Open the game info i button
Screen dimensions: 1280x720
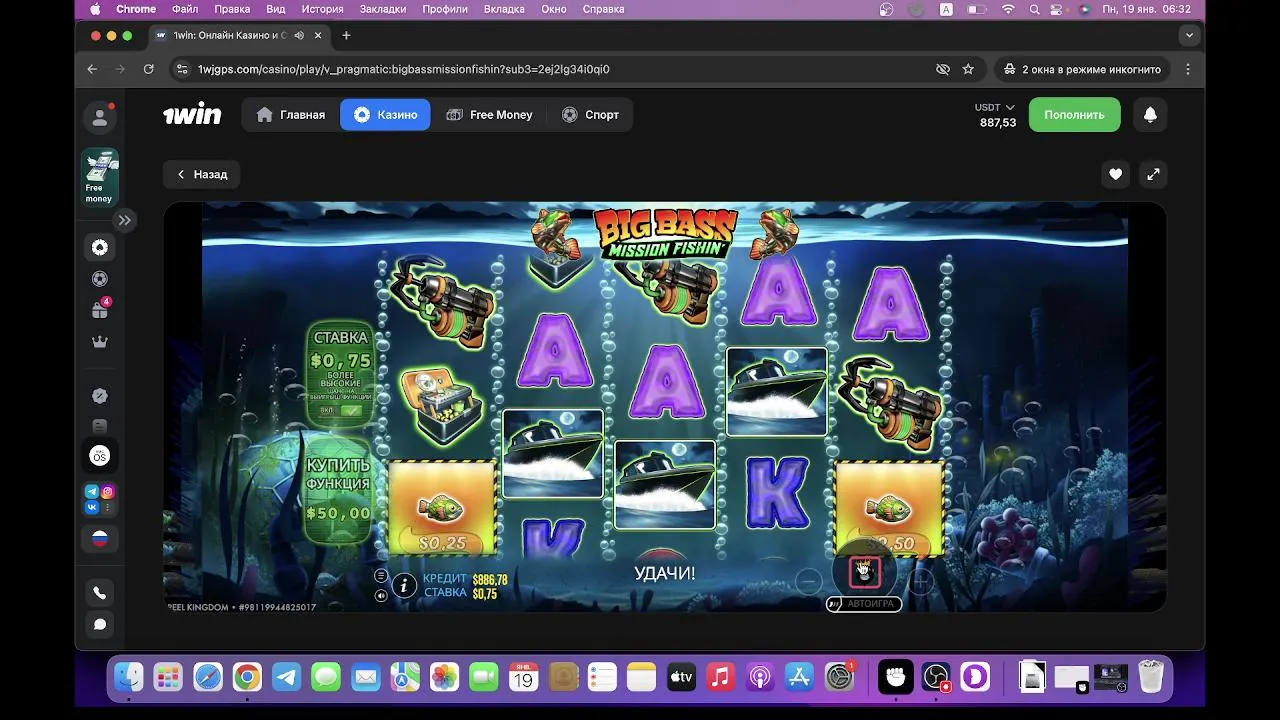point(404,586)
